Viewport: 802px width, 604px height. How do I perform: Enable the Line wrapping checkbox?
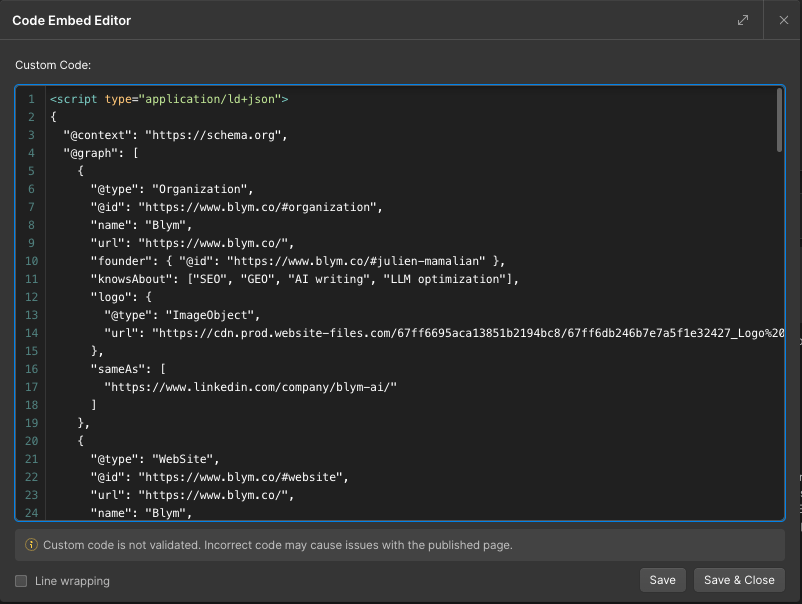20,580
